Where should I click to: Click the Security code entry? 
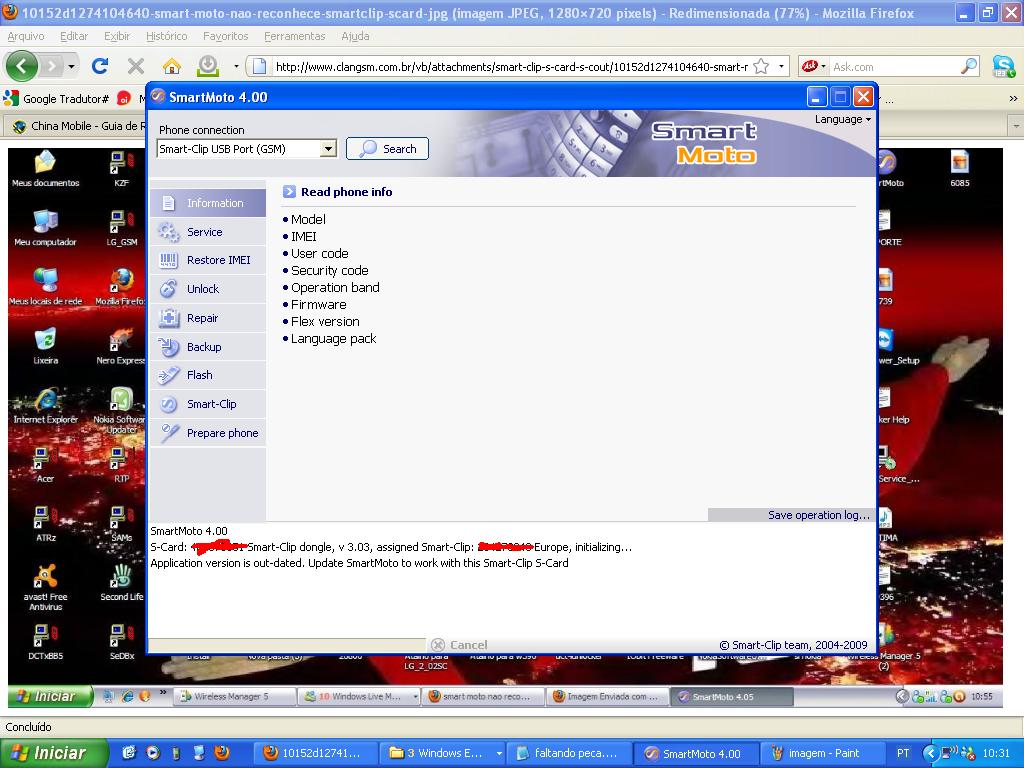(x=330, y=270)
